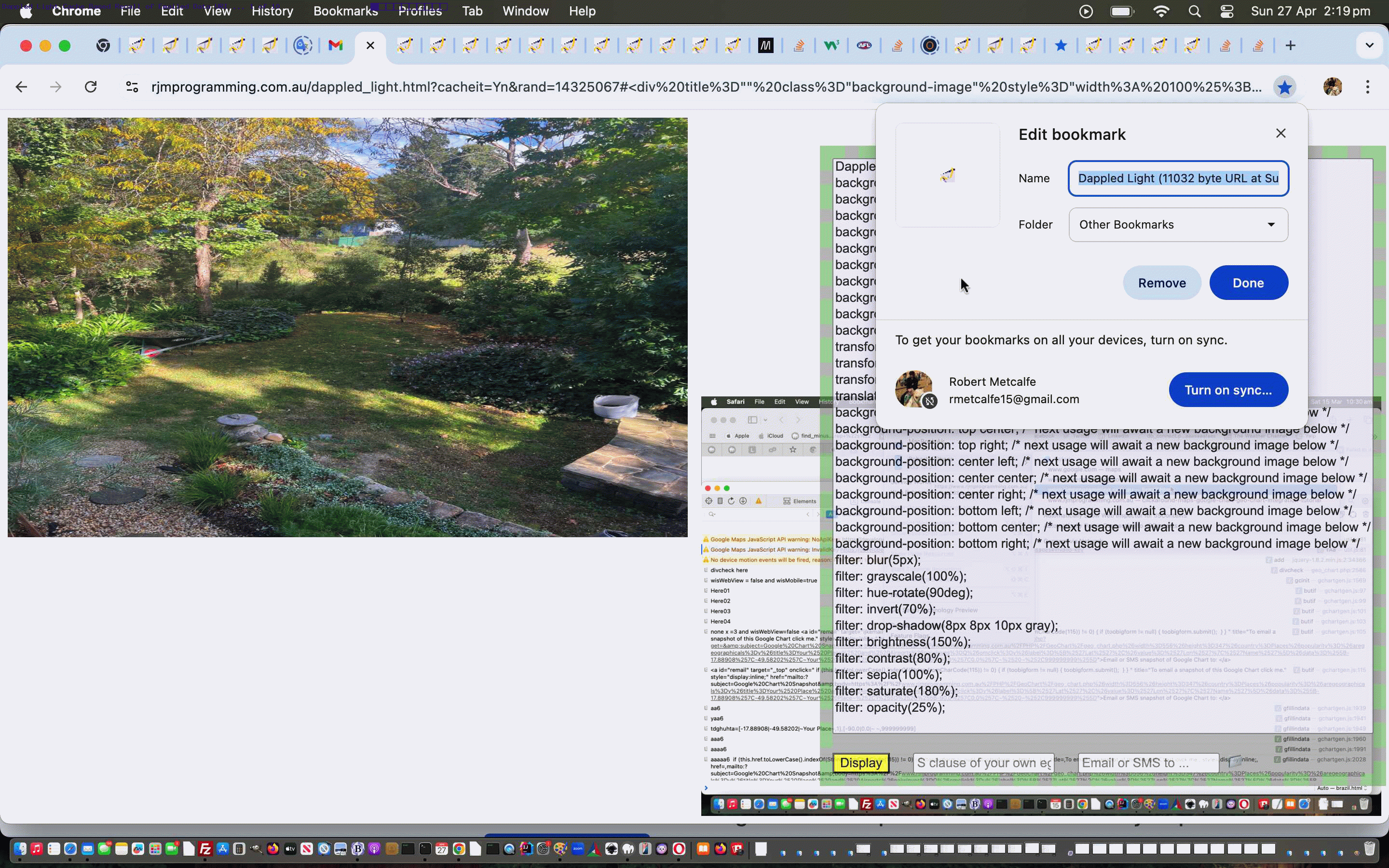Open Control Center in the menu bar
This screenshot has height=868, width=1389.
pos(1226,12)
